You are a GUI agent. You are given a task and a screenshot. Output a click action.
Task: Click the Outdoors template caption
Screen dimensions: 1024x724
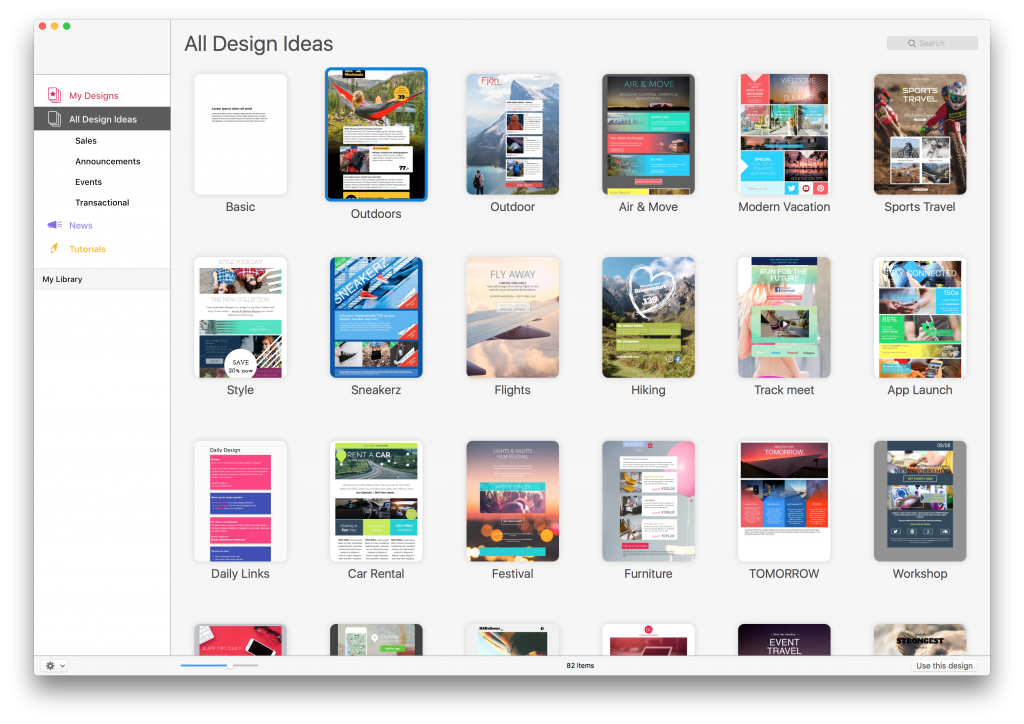click(x=376, y=214)
